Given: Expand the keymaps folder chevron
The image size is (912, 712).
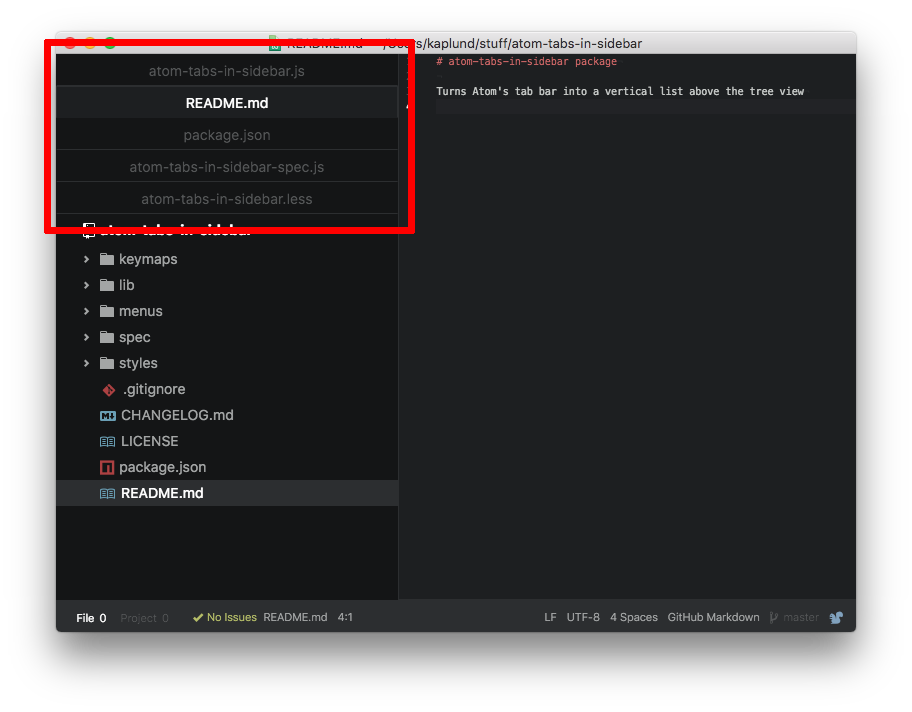Looking at the screenshot, I should (87, 259).
